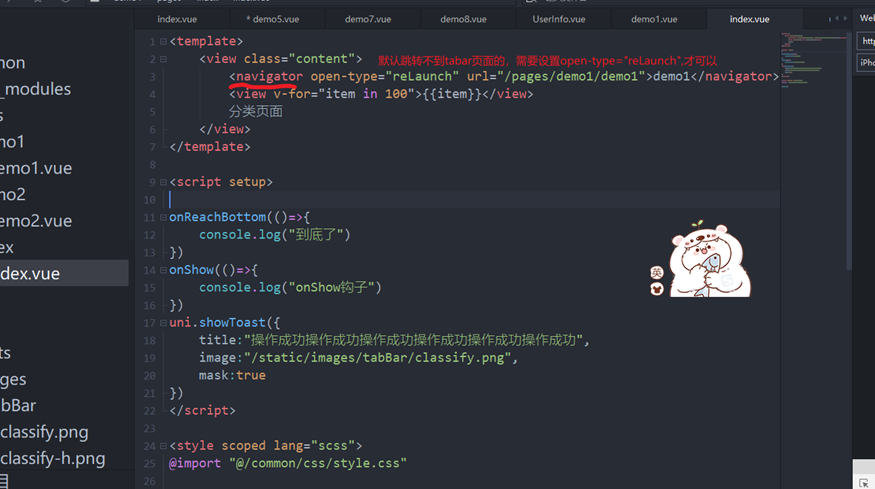Click the editor vertical scrollbar

[x=849, y=151]
